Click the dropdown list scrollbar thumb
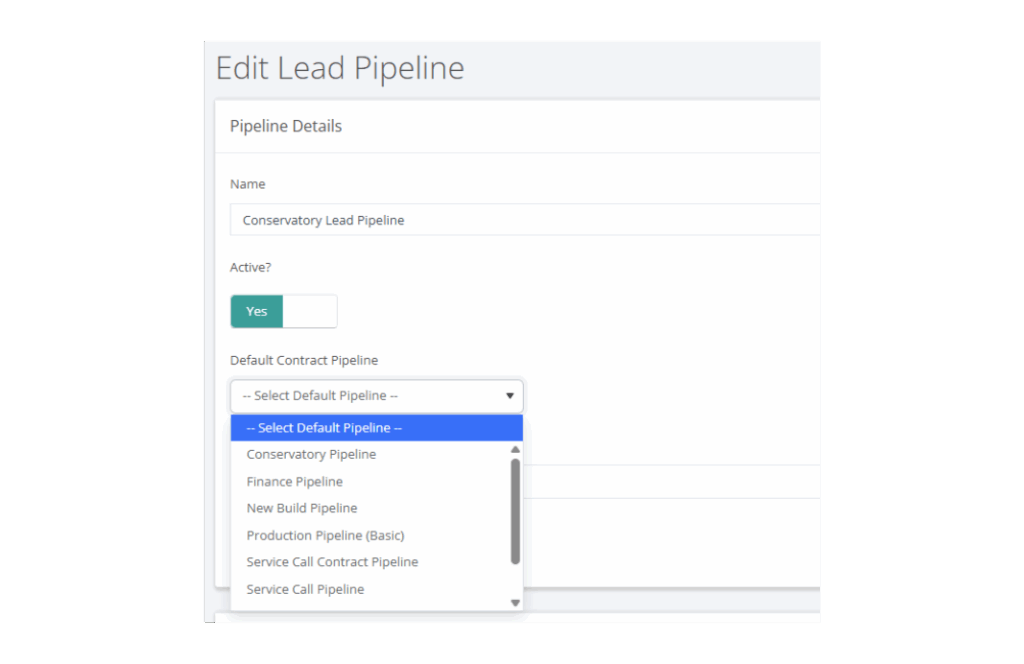Image resolution: width=1024 pixels, height=664 pixels. coord(515,511)
